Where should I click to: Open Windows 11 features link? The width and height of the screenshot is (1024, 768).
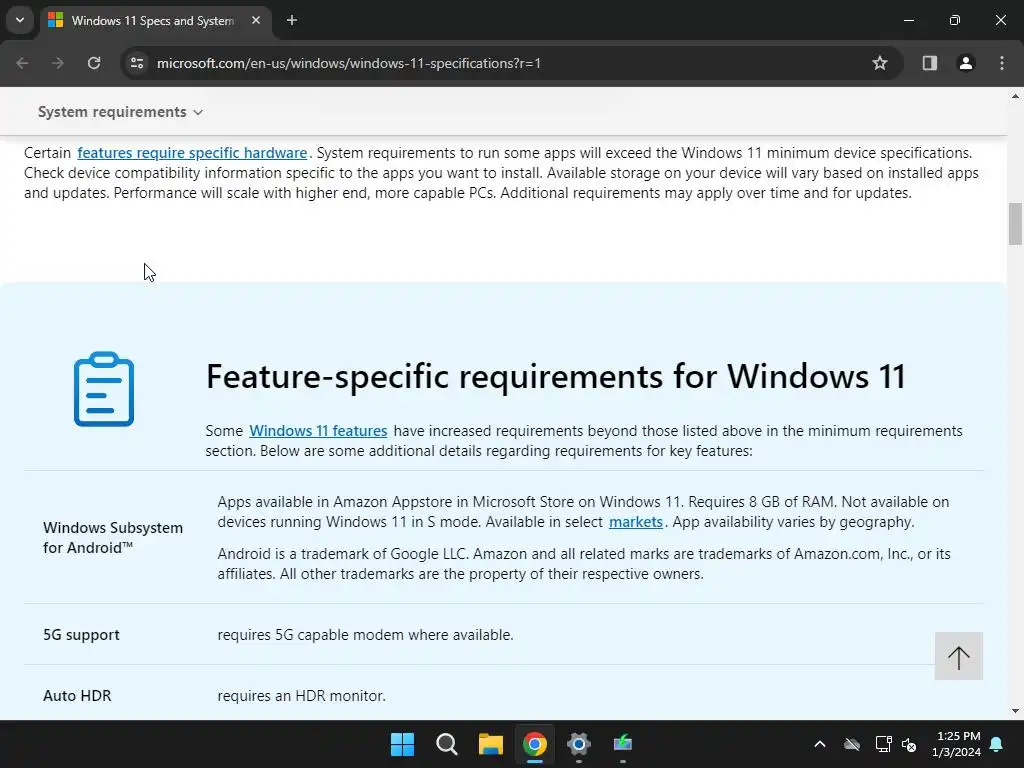click(318, 431)
